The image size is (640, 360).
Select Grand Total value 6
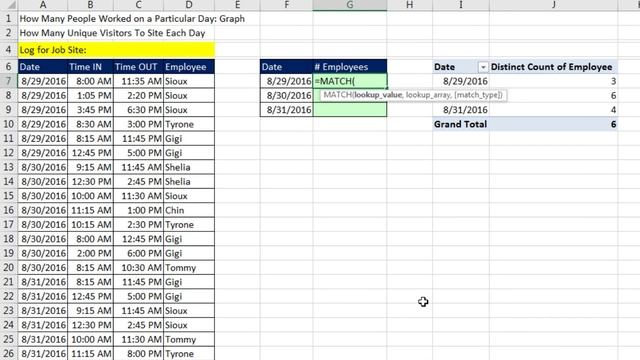[x=553, y=124]
